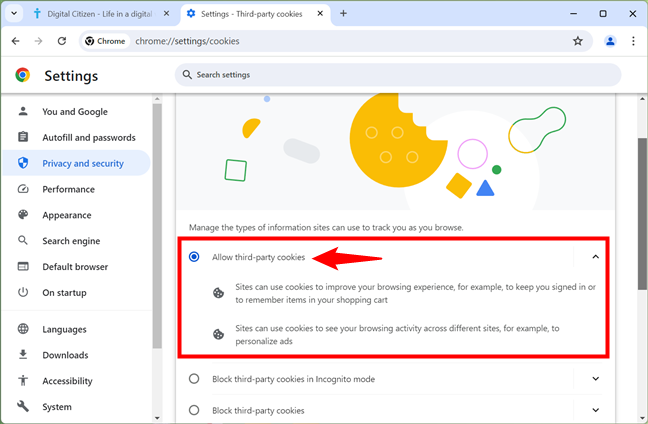Click the back navigation arrow
648x424 pixels.
(x=15, y=41)
